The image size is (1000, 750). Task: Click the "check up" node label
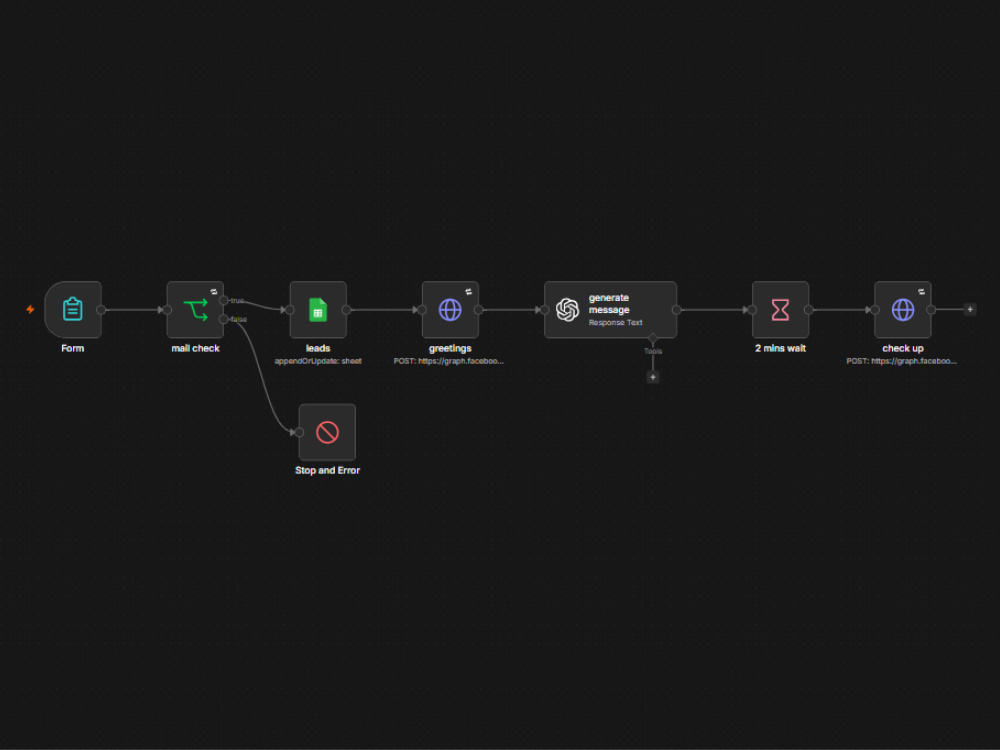(902, 348)
